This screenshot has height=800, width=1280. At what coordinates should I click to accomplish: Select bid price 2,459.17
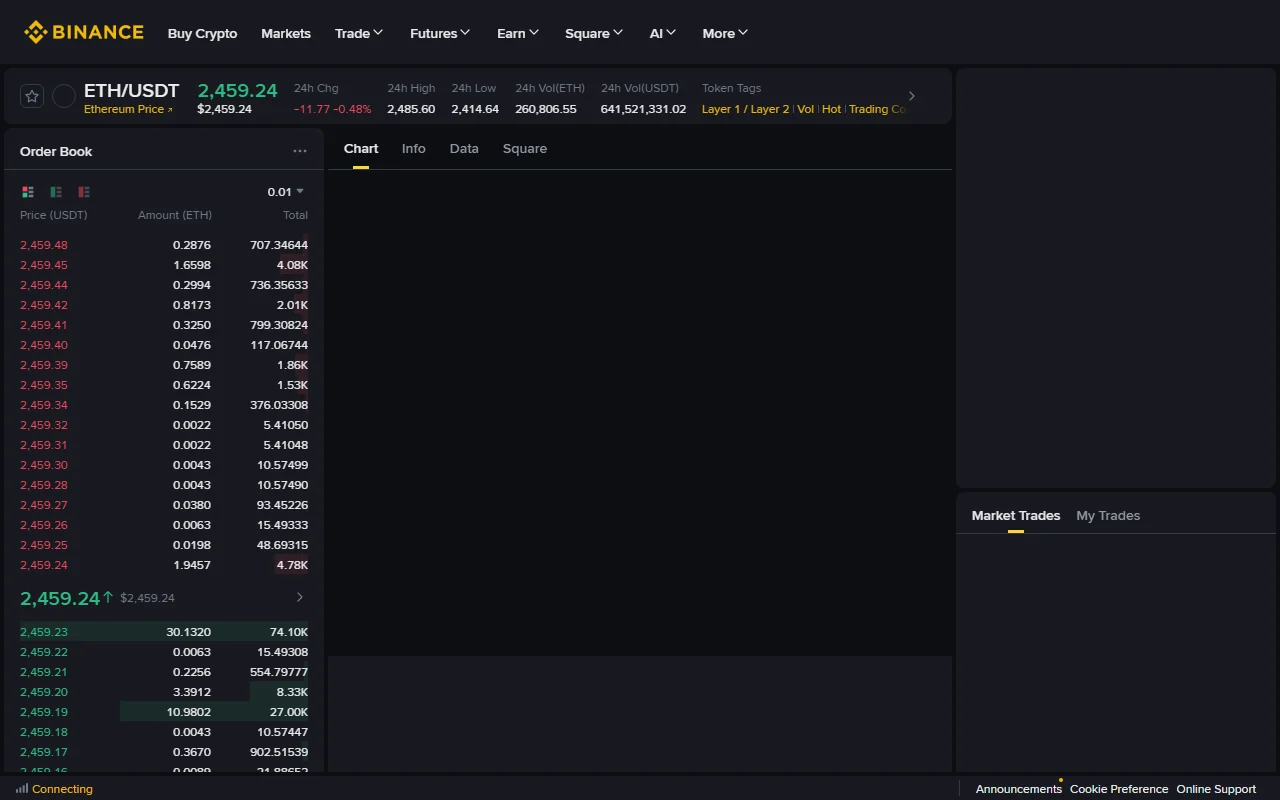coord(44,752)
